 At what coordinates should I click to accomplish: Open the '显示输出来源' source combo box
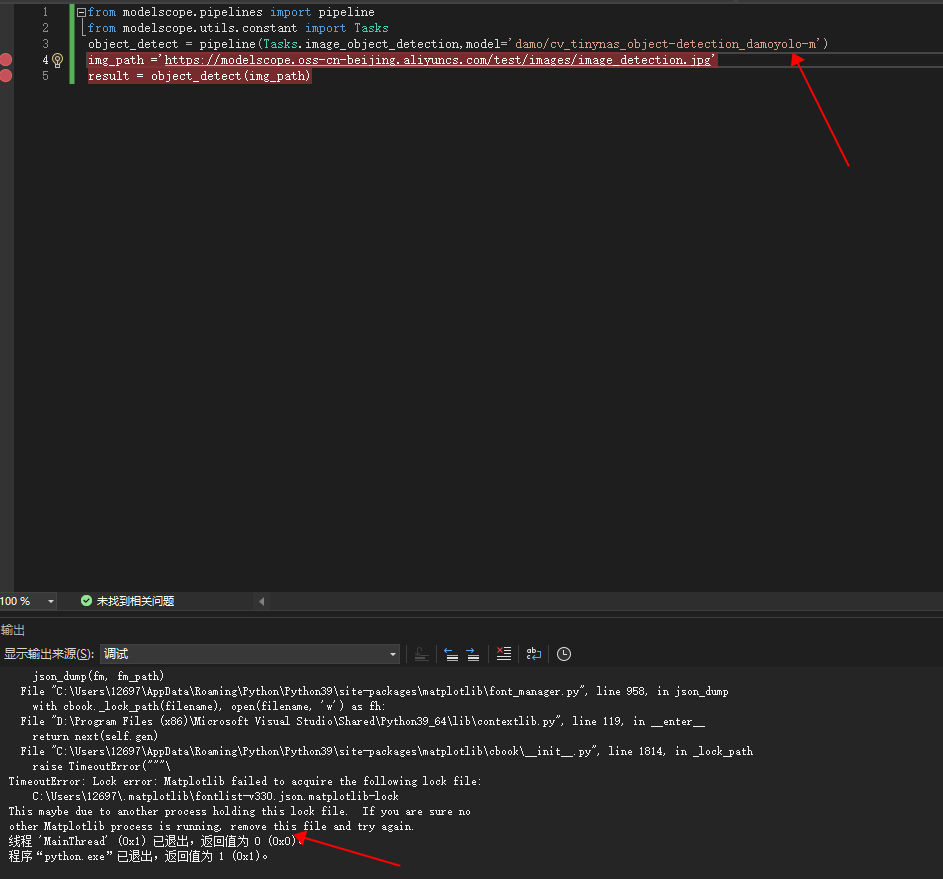250,654
